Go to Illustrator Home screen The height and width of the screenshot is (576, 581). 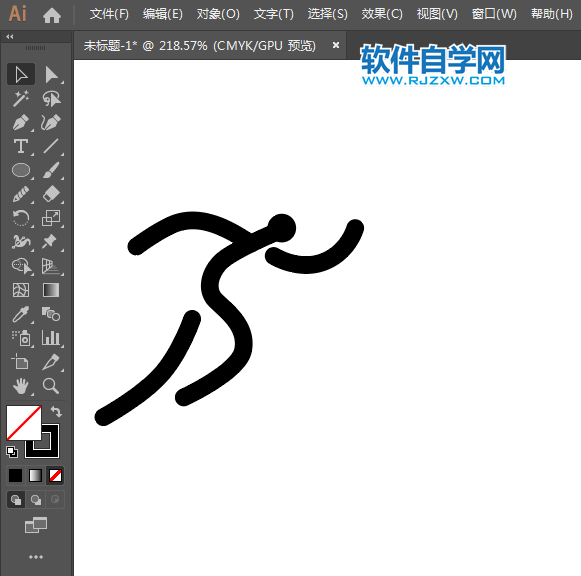(x=52, y=15)
